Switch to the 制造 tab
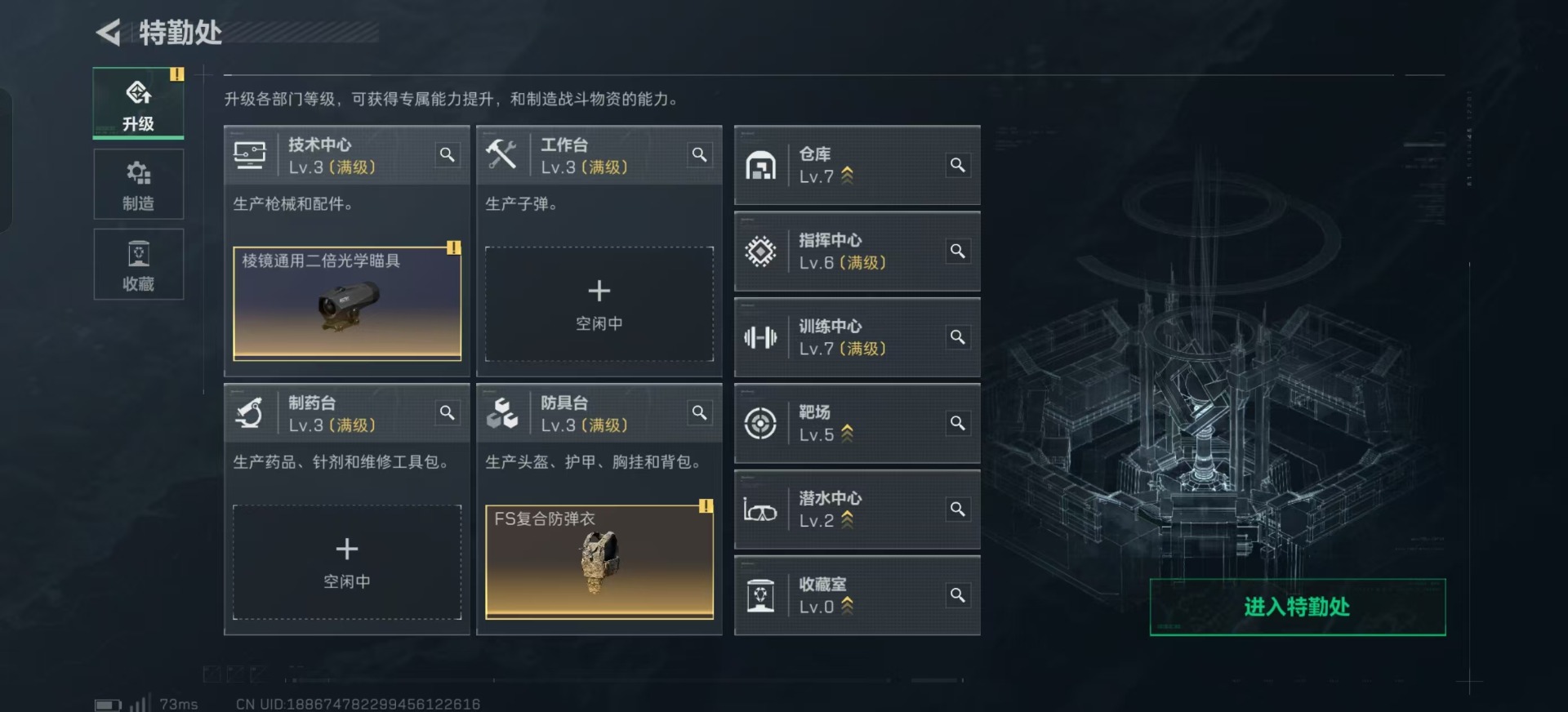This screenshot has width=1568, height=712. [x=138, y=185]
